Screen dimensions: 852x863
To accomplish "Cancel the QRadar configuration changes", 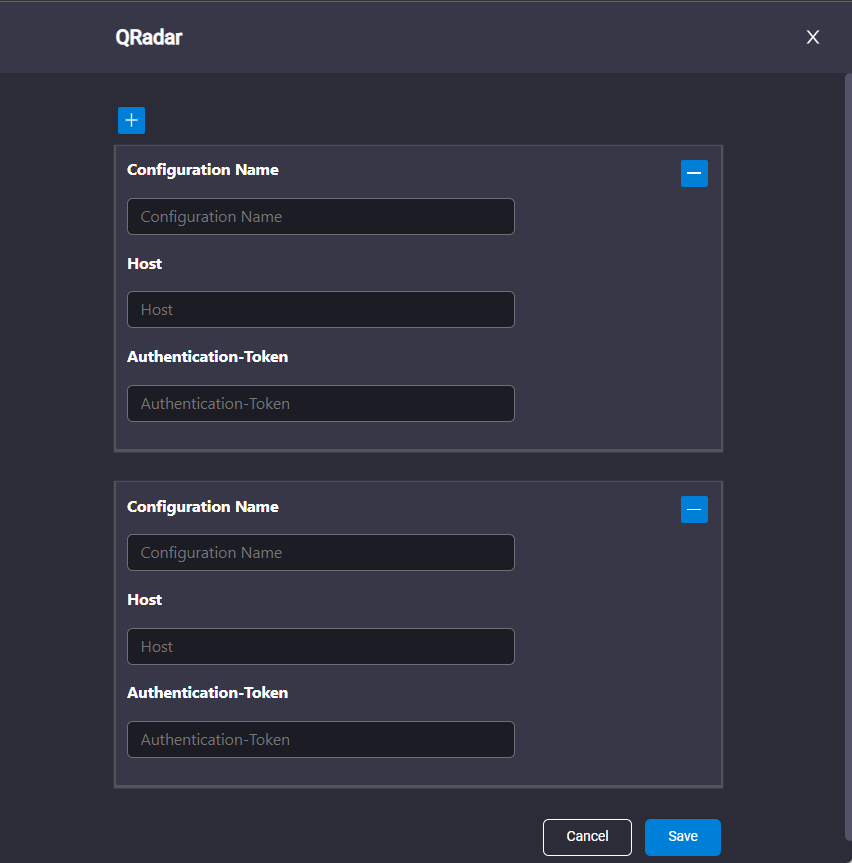I will [587, 837].
